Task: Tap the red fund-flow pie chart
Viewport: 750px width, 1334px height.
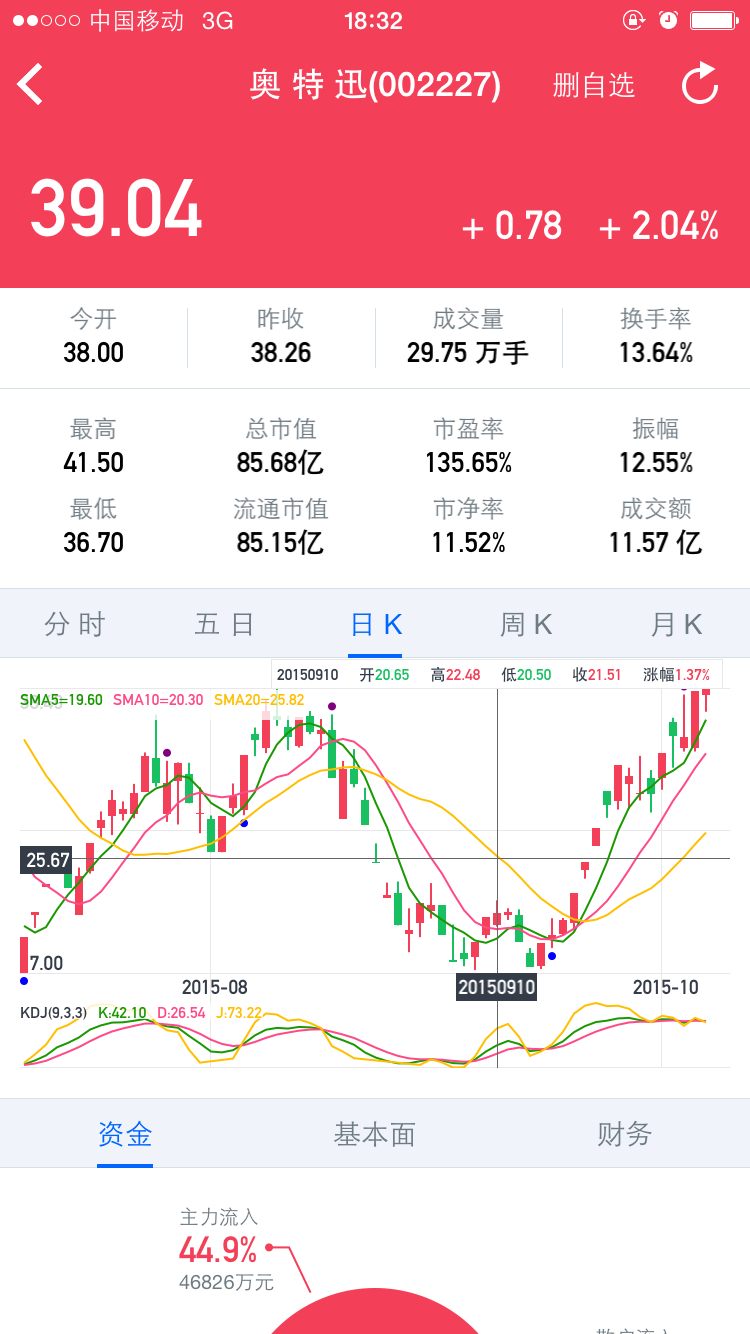Action: [x=375, y=1312]
